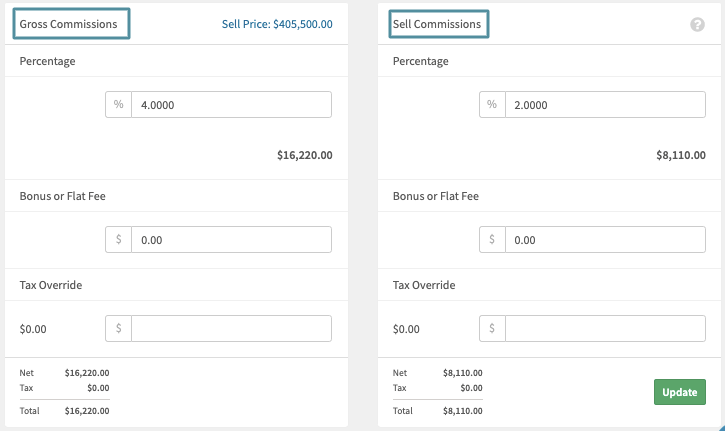The width and height of the screenshot is (725, 431).
Task: Focus the Gross Commissions percentage field showing 4.0000
Action: click(x=231, y=105)
